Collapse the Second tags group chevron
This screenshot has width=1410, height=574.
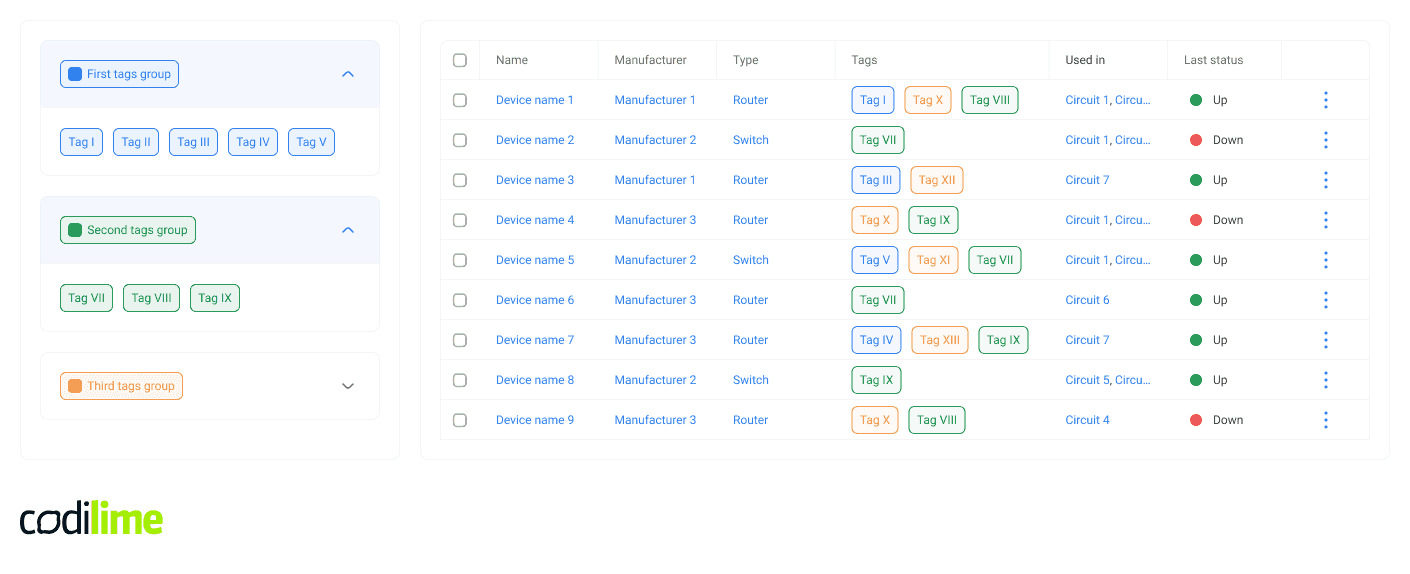[348, 230]
